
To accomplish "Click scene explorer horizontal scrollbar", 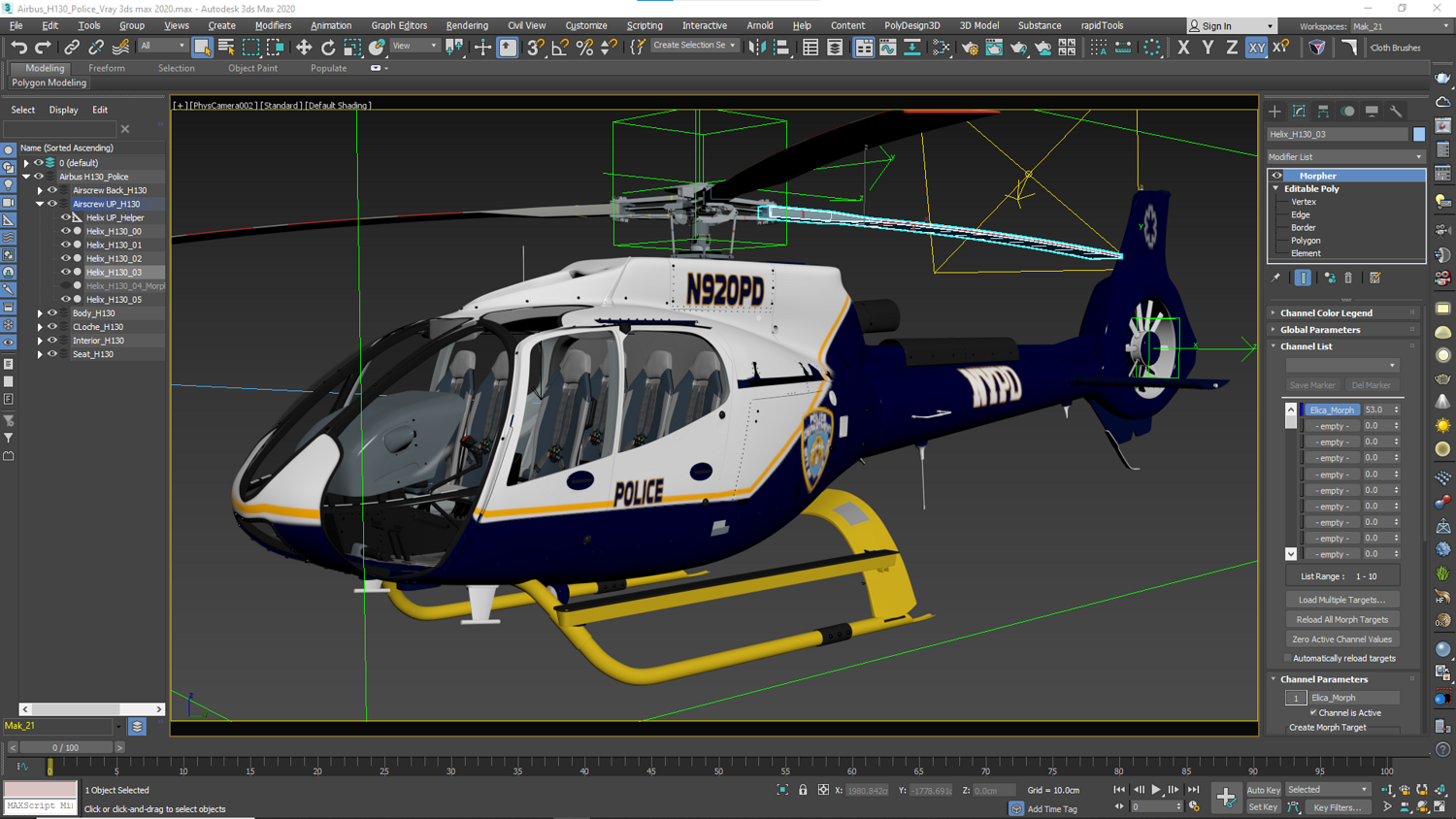I will (92, 709).
